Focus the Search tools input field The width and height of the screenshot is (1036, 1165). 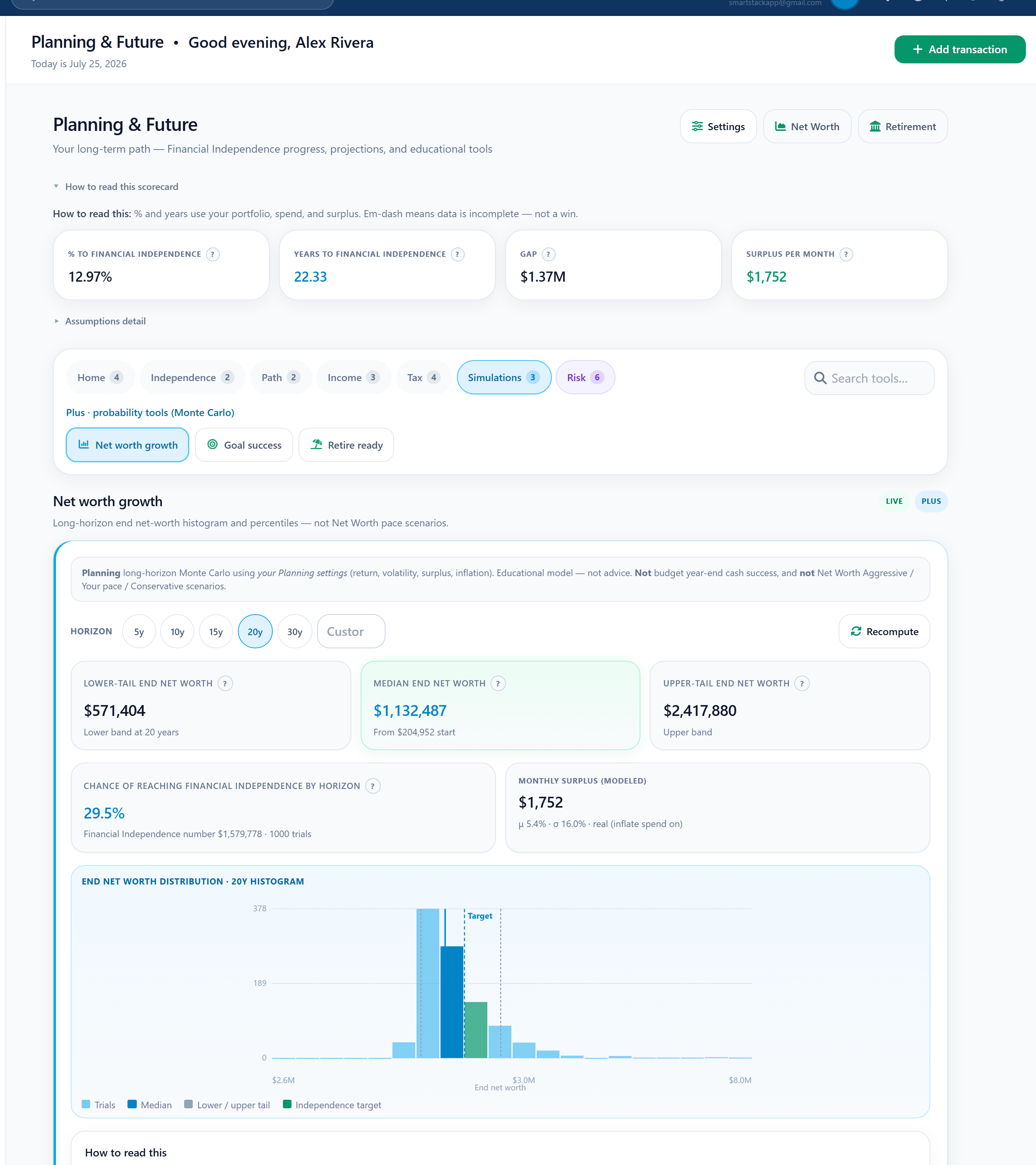click(x=869, y=378)
